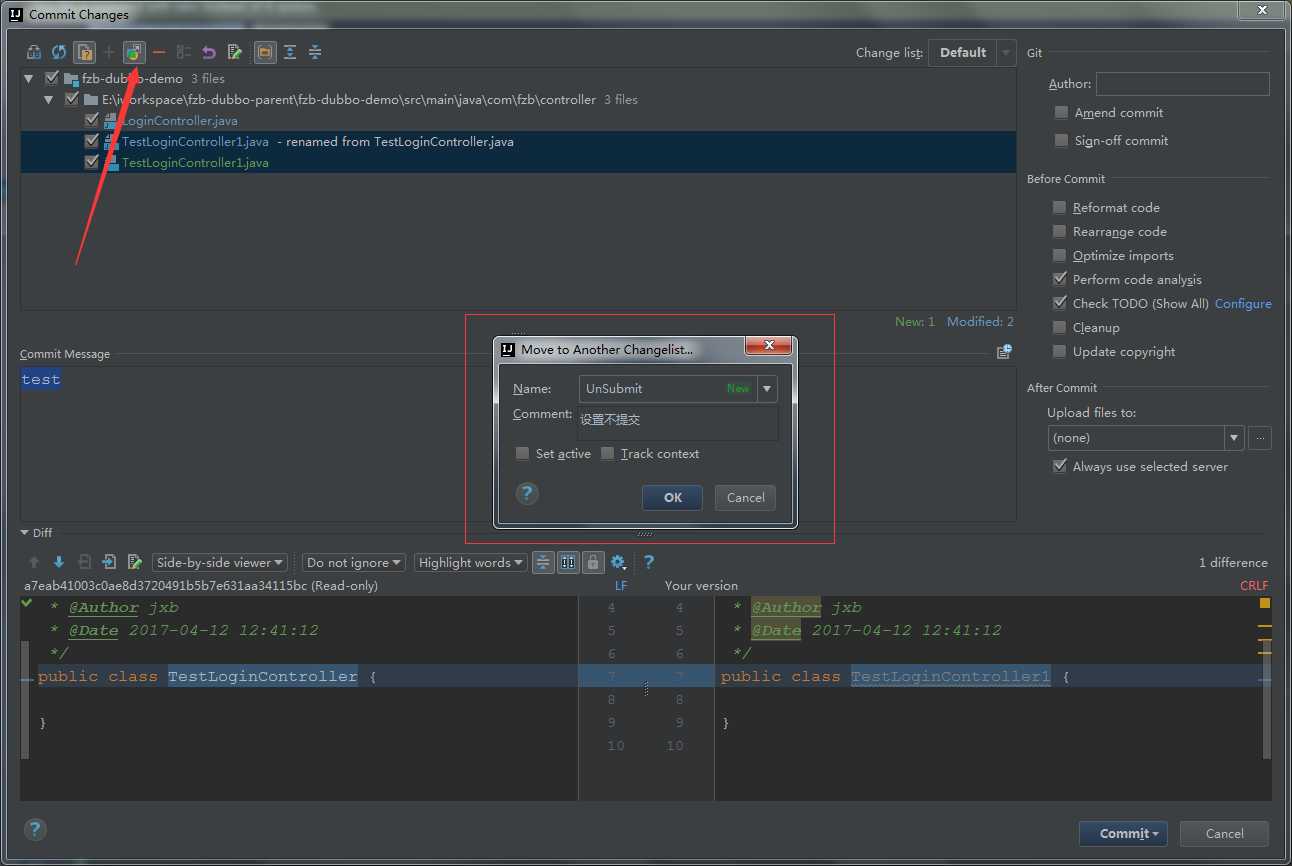Click the Move to Another Changelist icon
This screenshot has height=866, width=1292.
coord(134,52)
